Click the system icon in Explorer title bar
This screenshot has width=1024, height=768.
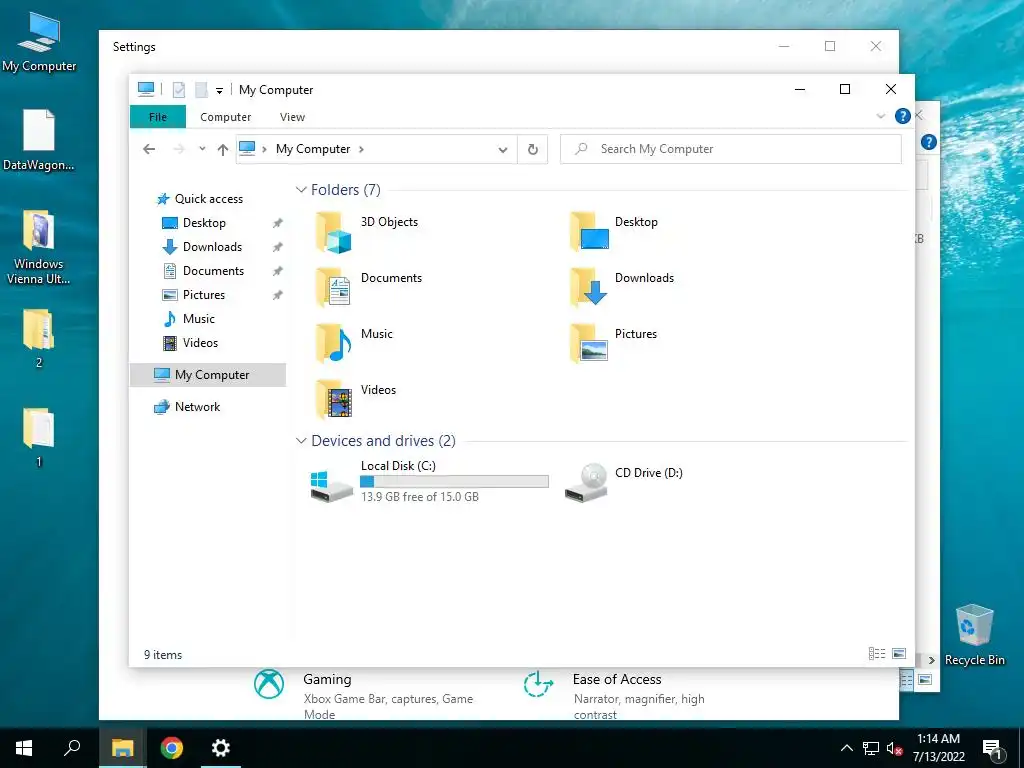click(x=146, y=89)
